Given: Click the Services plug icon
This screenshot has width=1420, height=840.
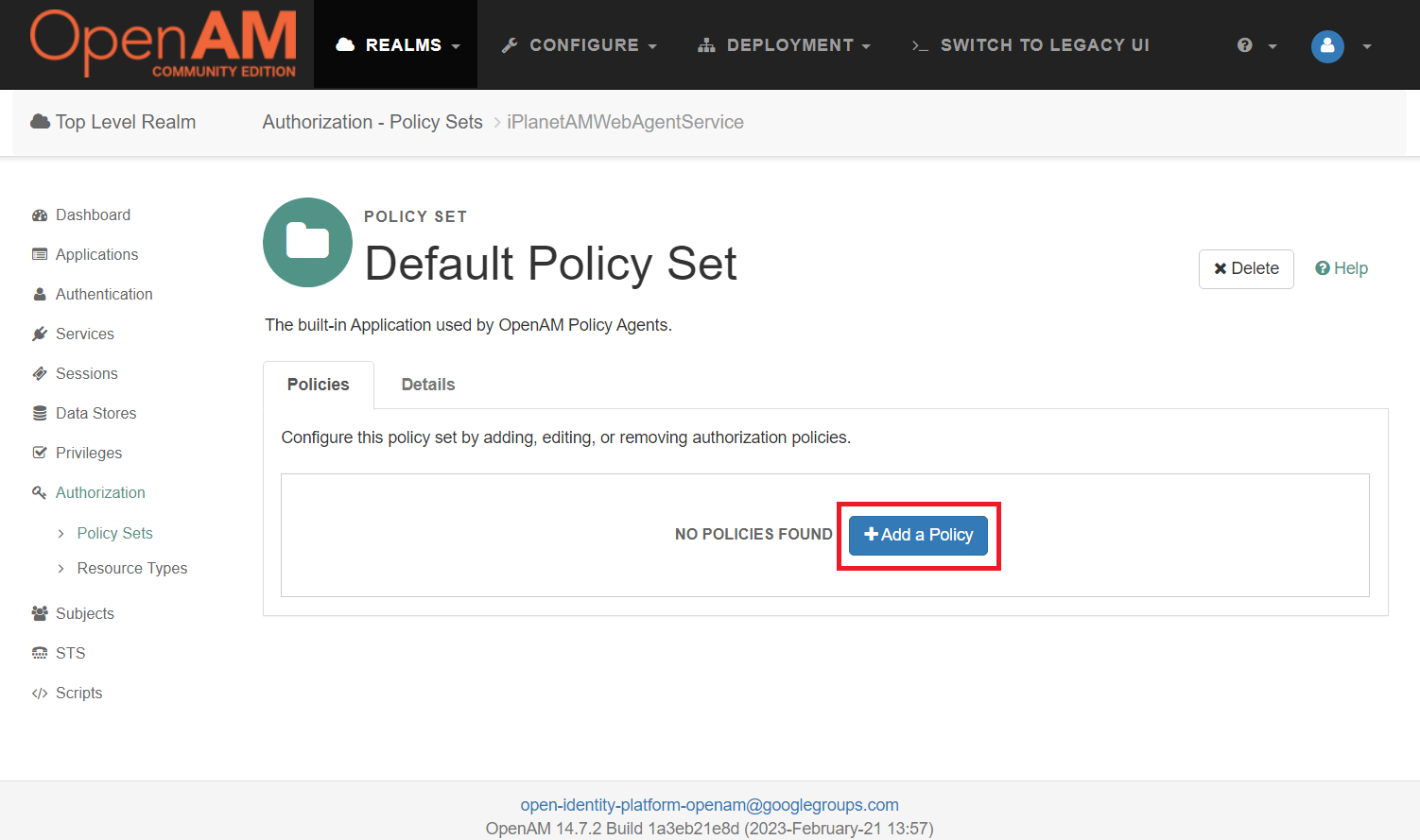Looking at the screenshot, I should tap(40, 334).
